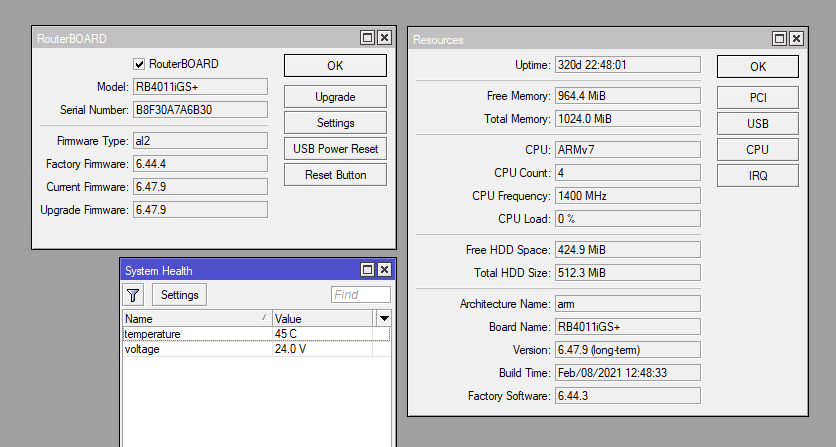Click the Free Memory field 964.4 MiB
836x447 pixels.
click(628, 95)
